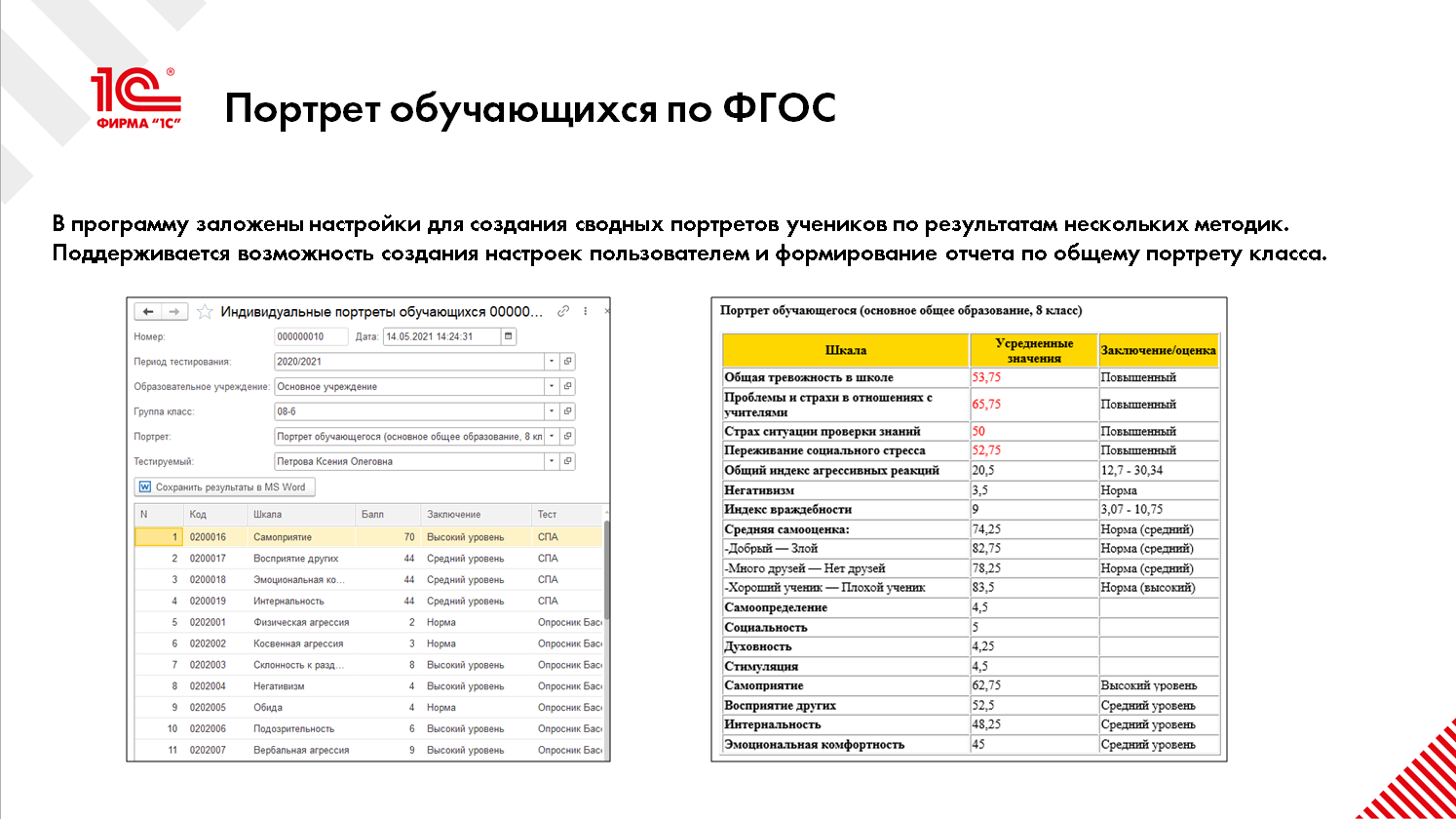Select the Обида row
Viewport: 1456px width, 819px height.
[368, 708]
